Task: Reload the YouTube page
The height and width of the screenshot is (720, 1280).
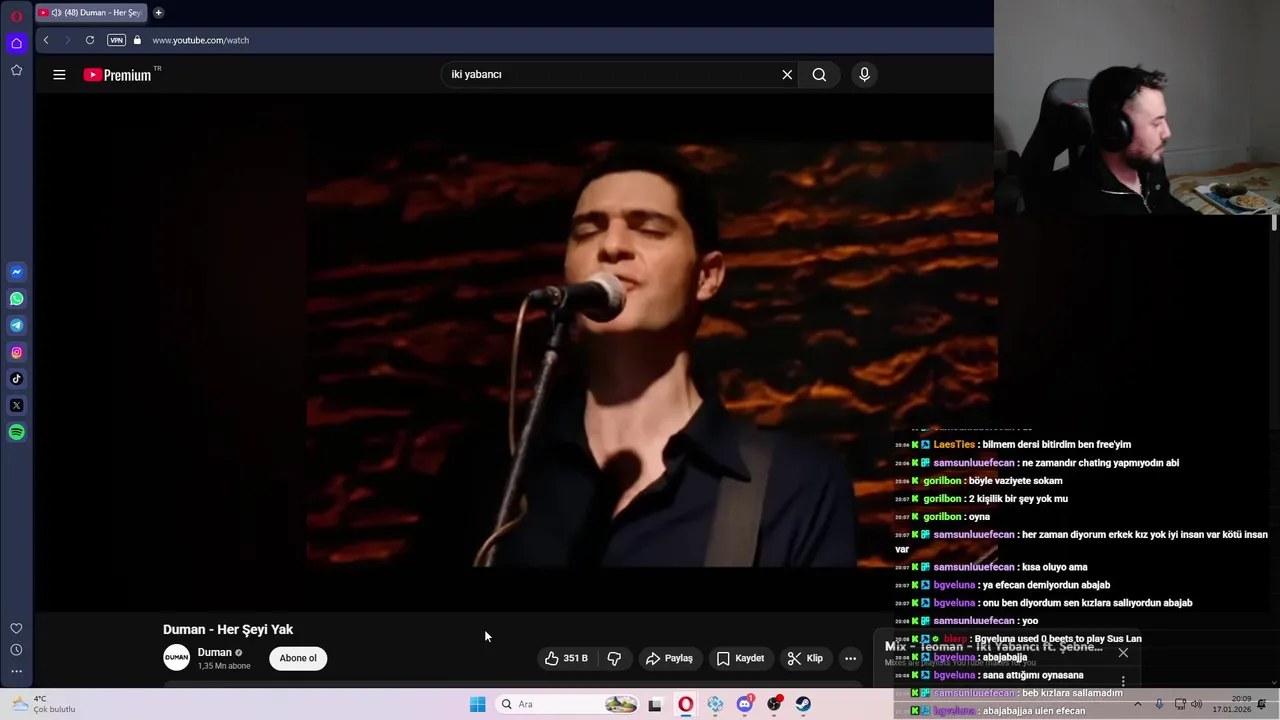Action: coord(90,40)
